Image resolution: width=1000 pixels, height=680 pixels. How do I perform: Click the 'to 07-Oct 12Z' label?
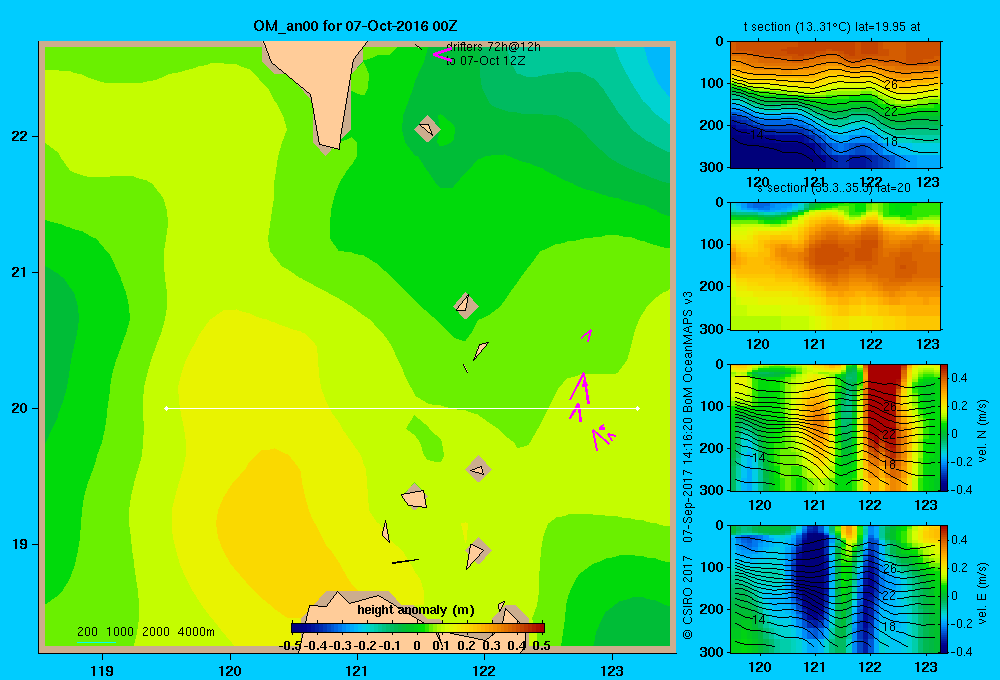pos(485,61)
